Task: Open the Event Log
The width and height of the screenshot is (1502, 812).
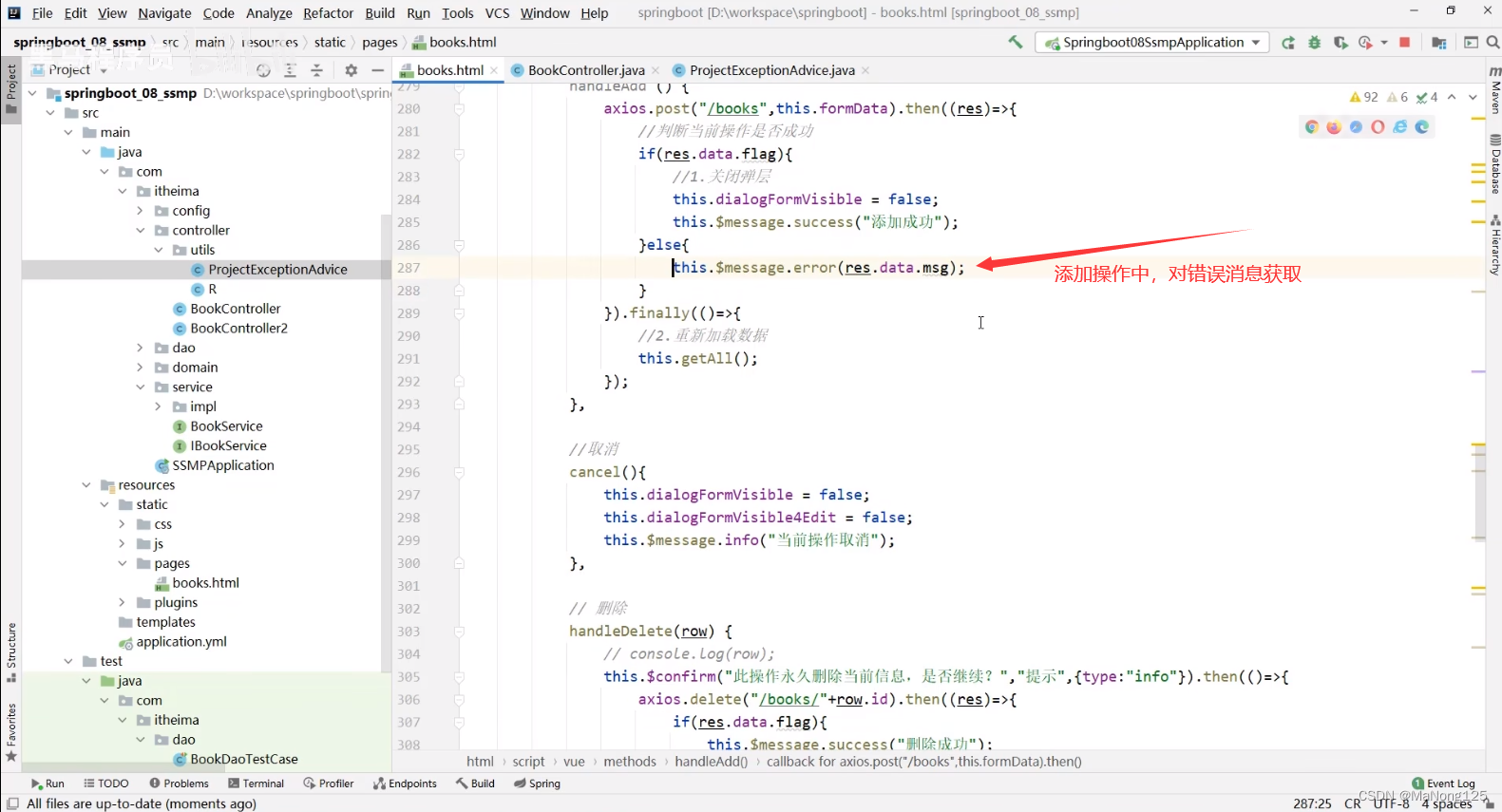Action: click(x=1444, y=784)
